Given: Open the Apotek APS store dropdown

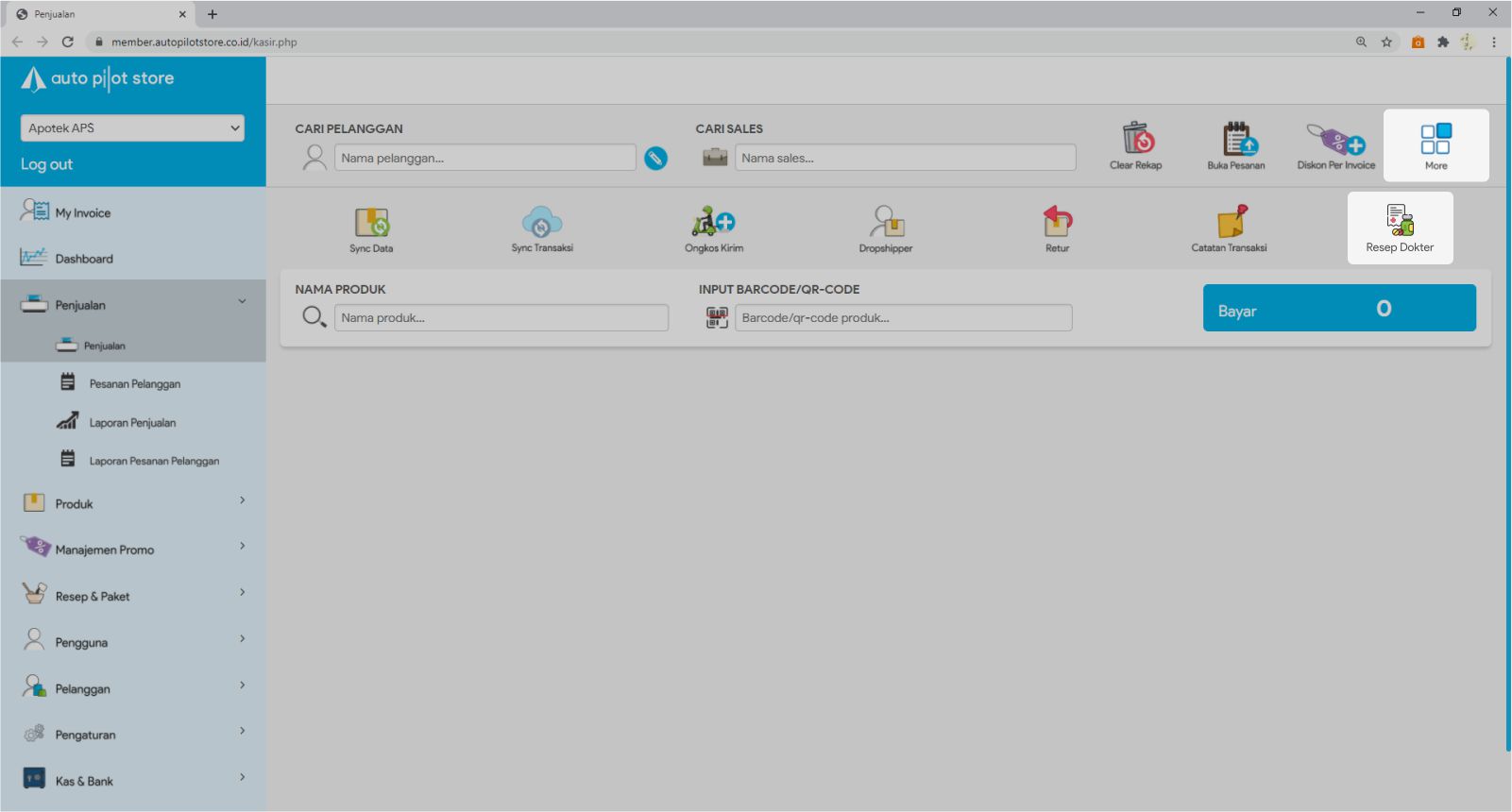Looking at the screenshot, I should [x=132, y=128].
